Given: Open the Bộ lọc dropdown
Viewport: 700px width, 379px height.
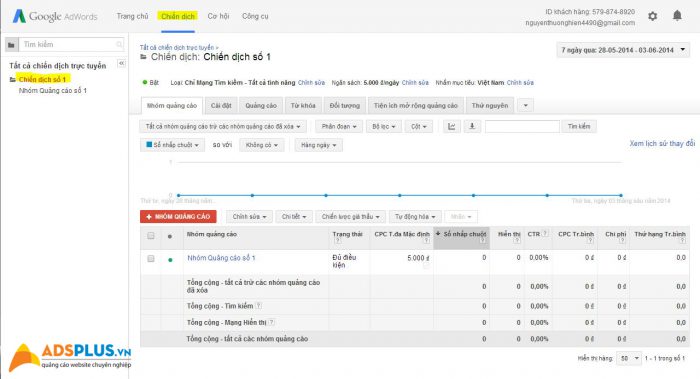Looking at the screenshot, I should click(384, 127).
